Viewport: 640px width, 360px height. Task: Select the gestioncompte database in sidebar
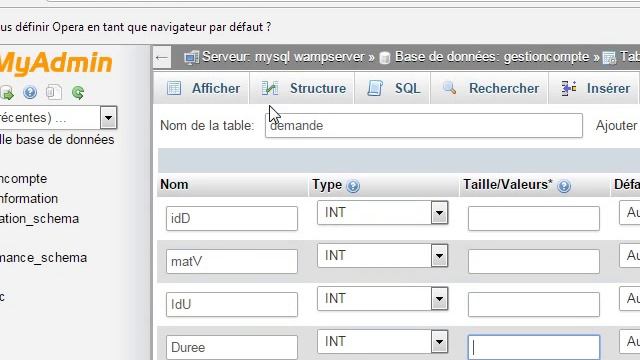point(23,179)
